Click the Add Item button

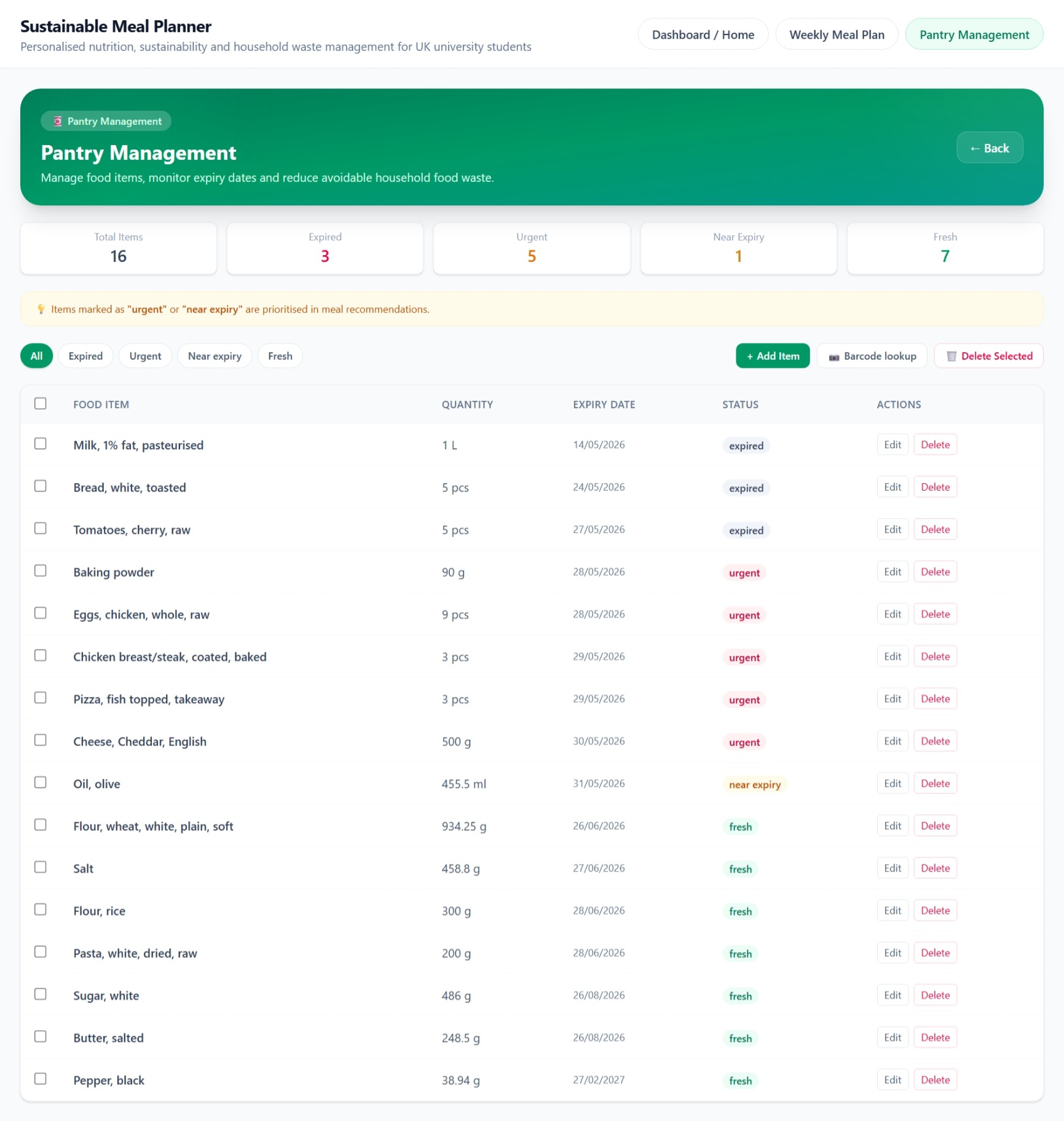[x=773, y=356]
